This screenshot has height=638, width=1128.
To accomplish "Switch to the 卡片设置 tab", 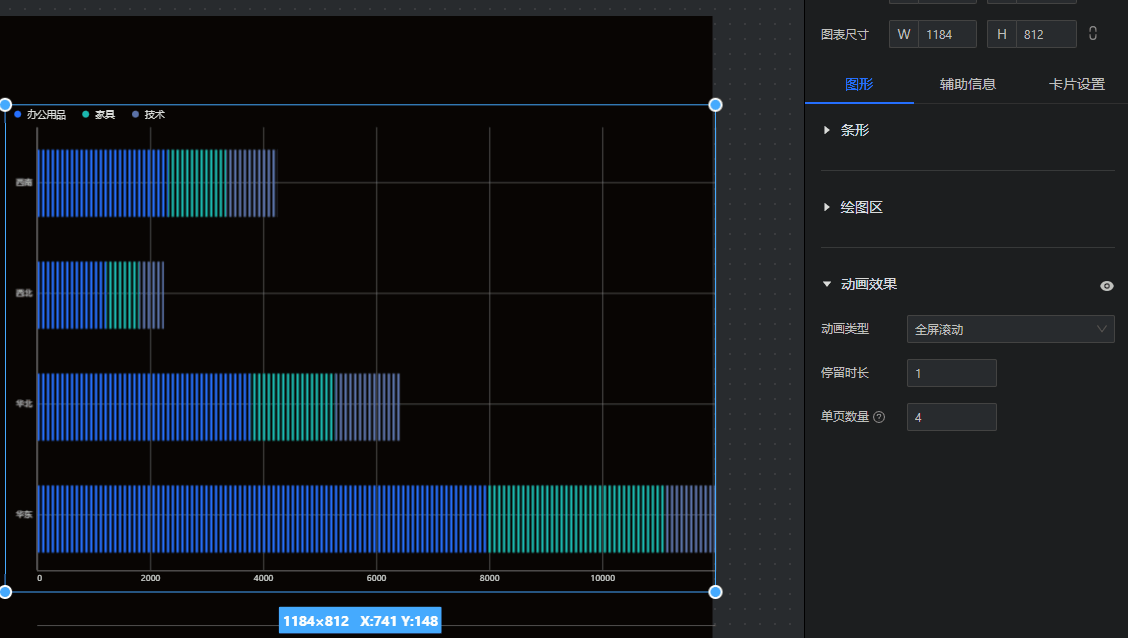I will (1076, 84).
